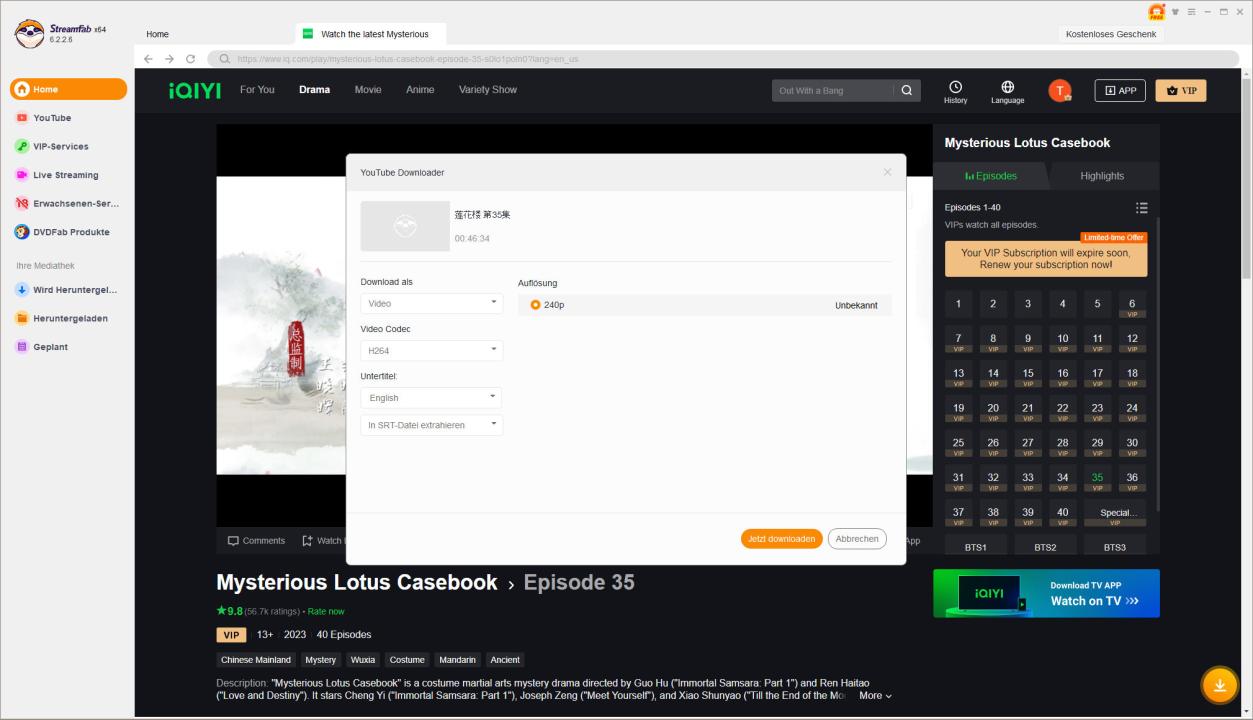1253x720 pixels.
Task: Open the Video Codec H264 dropdown
Action: coord(431,350)
